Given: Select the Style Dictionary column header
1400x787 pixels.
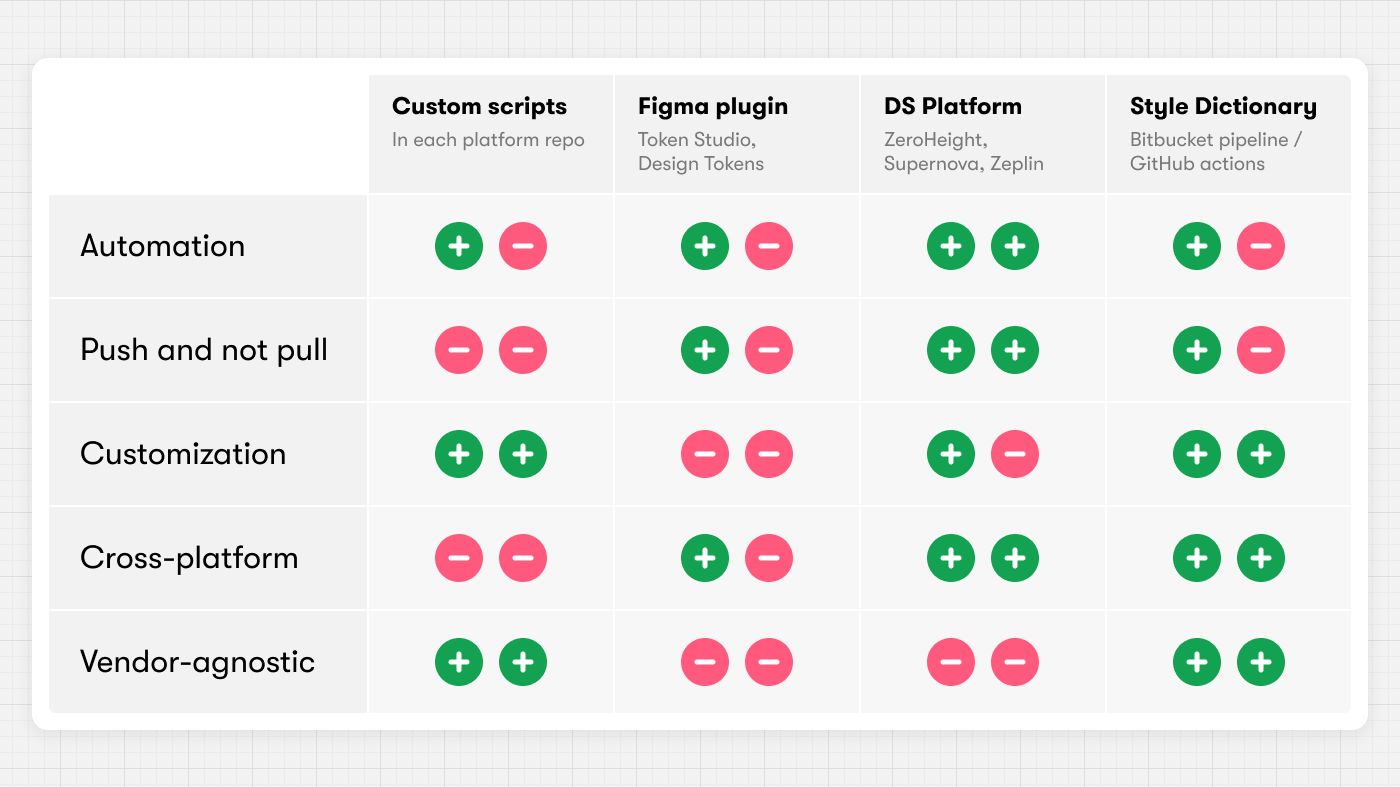Looking at the screenshot, I should (x=1223, y=107).
